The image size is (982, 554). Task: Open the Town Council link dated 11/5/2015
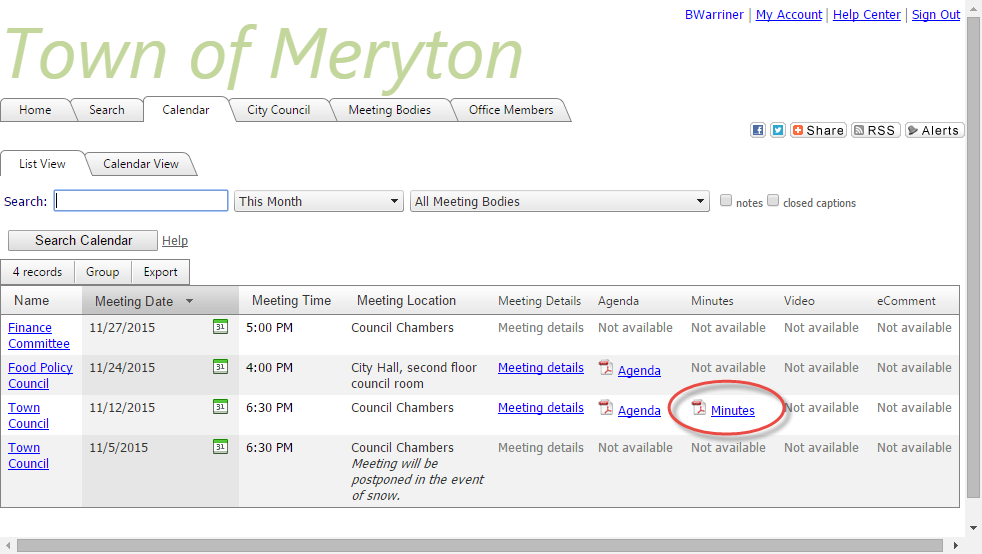click(x=28, y=456)
